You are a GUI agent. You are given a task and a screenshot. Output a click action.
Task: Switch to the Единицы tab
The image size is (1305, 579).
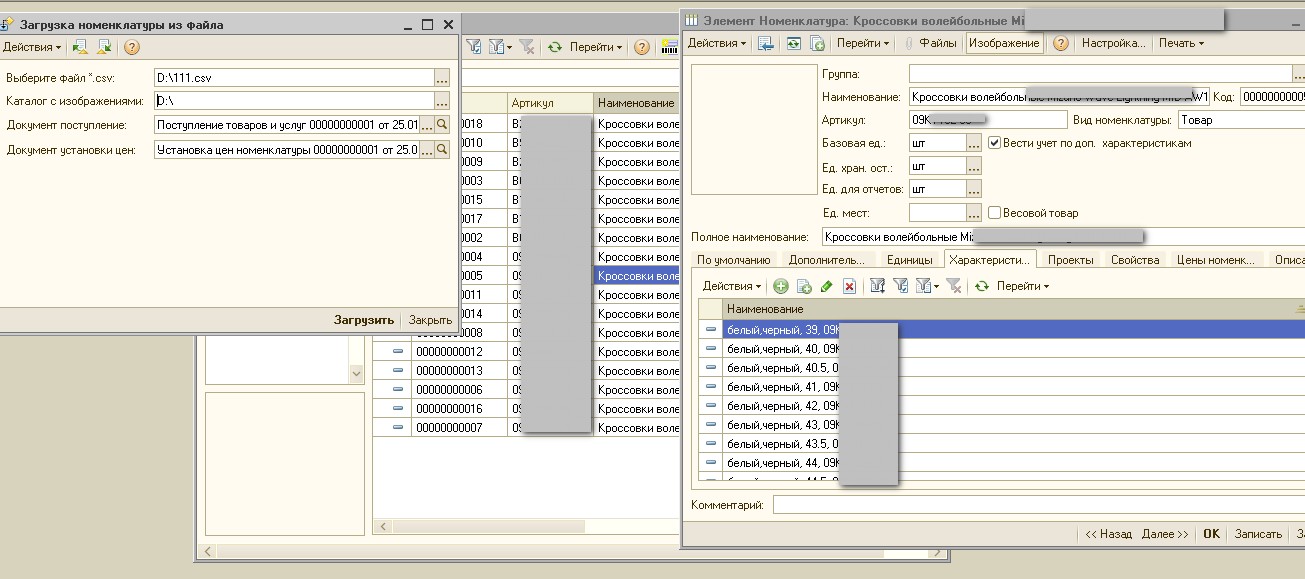click(909, 260)
